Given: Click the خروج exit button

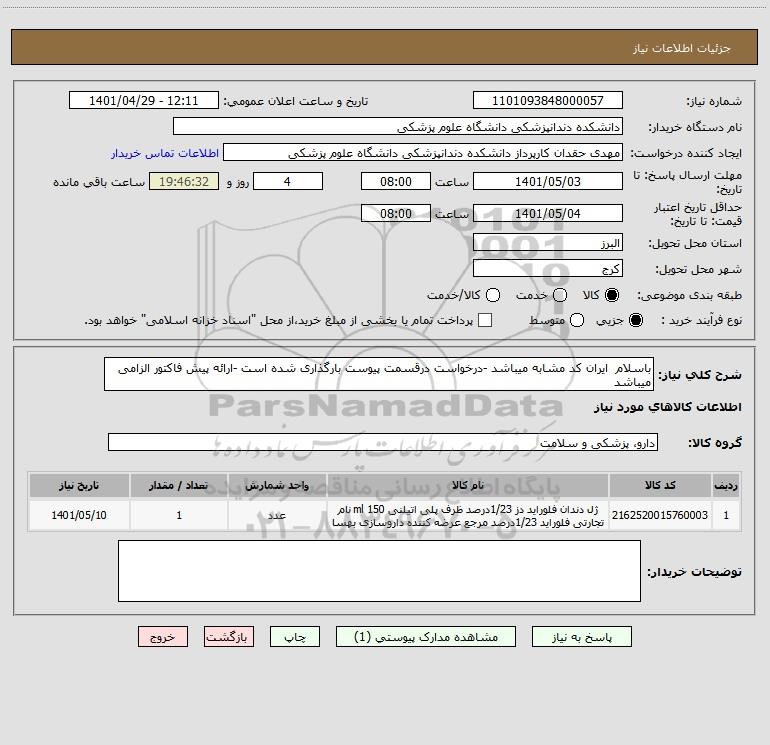Looking at the screenshot, I should click(163, 637).
